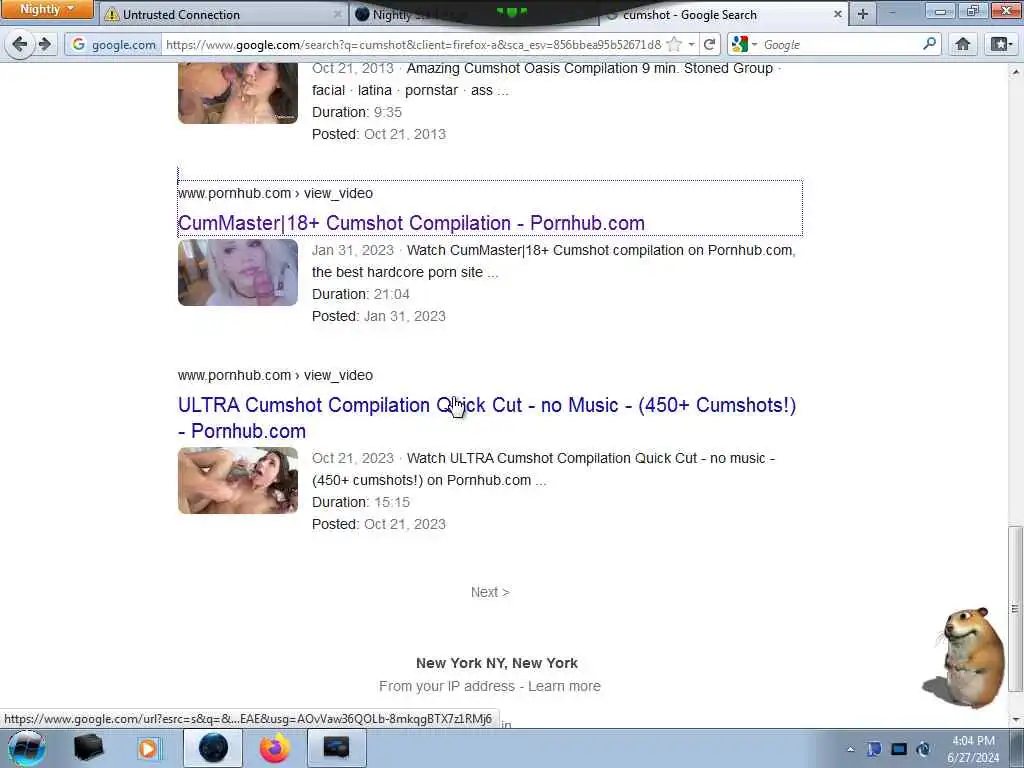Launch the media player taskbar icon
The height and width of the screenshot is (768, 1024).
click(x=148, y=748)
